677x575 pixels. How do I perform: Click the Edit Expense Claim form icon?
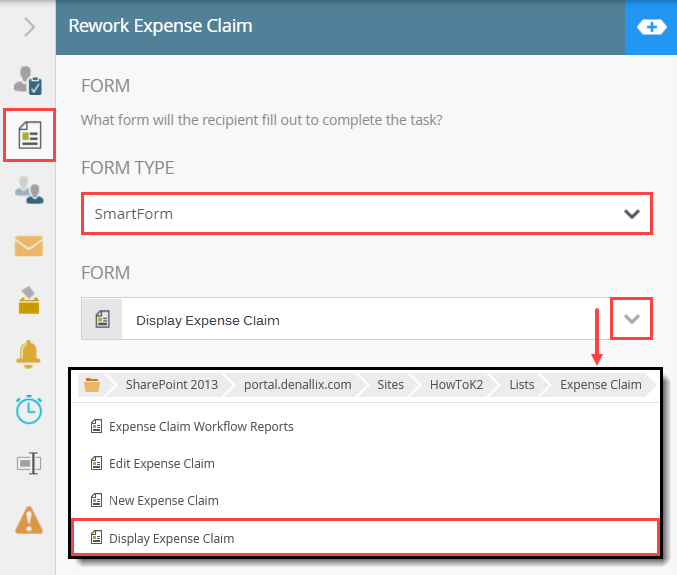(96, 463)
